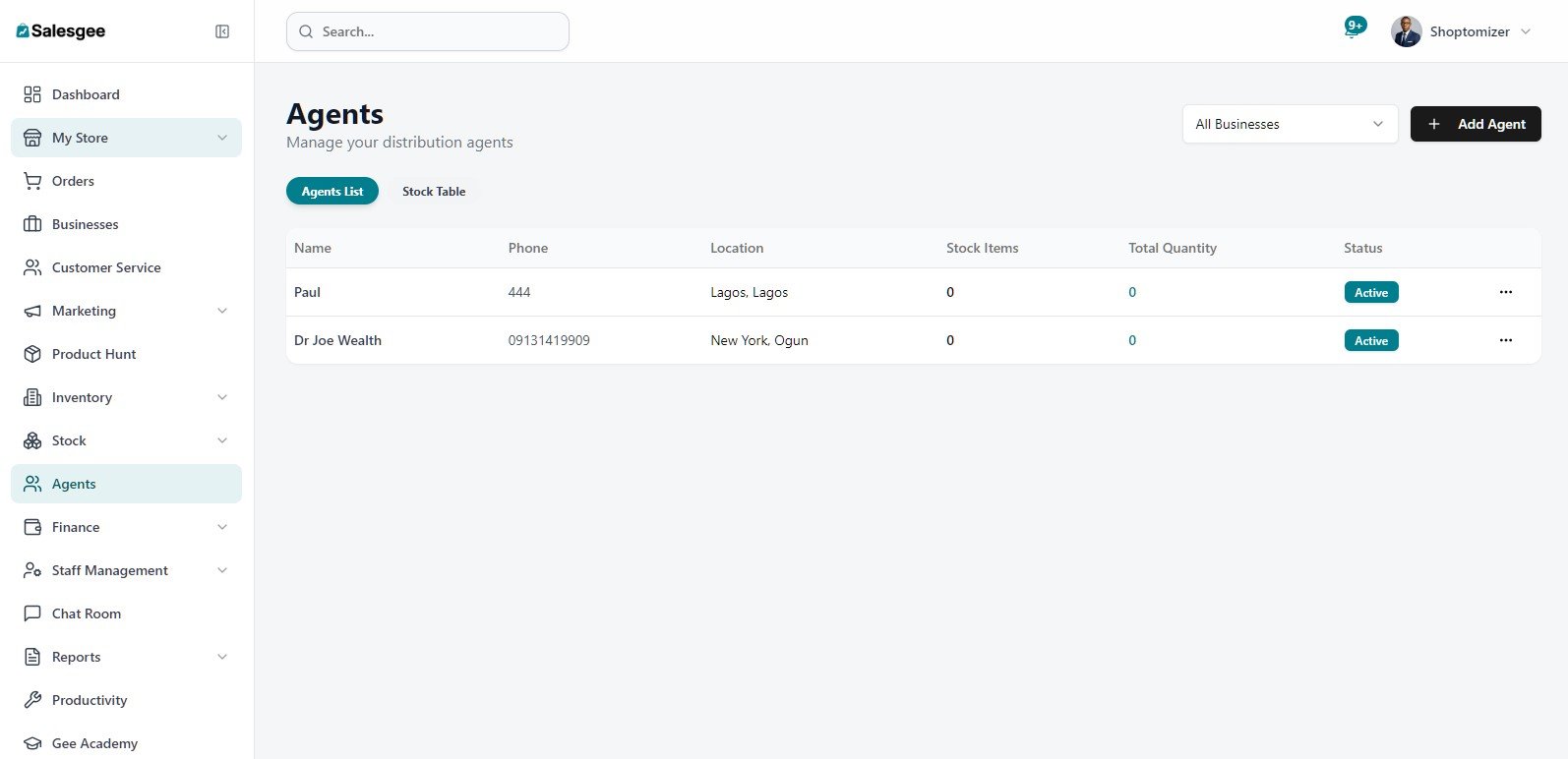1568x759 pixels.
Task: Open Businesses link in sidebar
Action: [x=126, y=224]
